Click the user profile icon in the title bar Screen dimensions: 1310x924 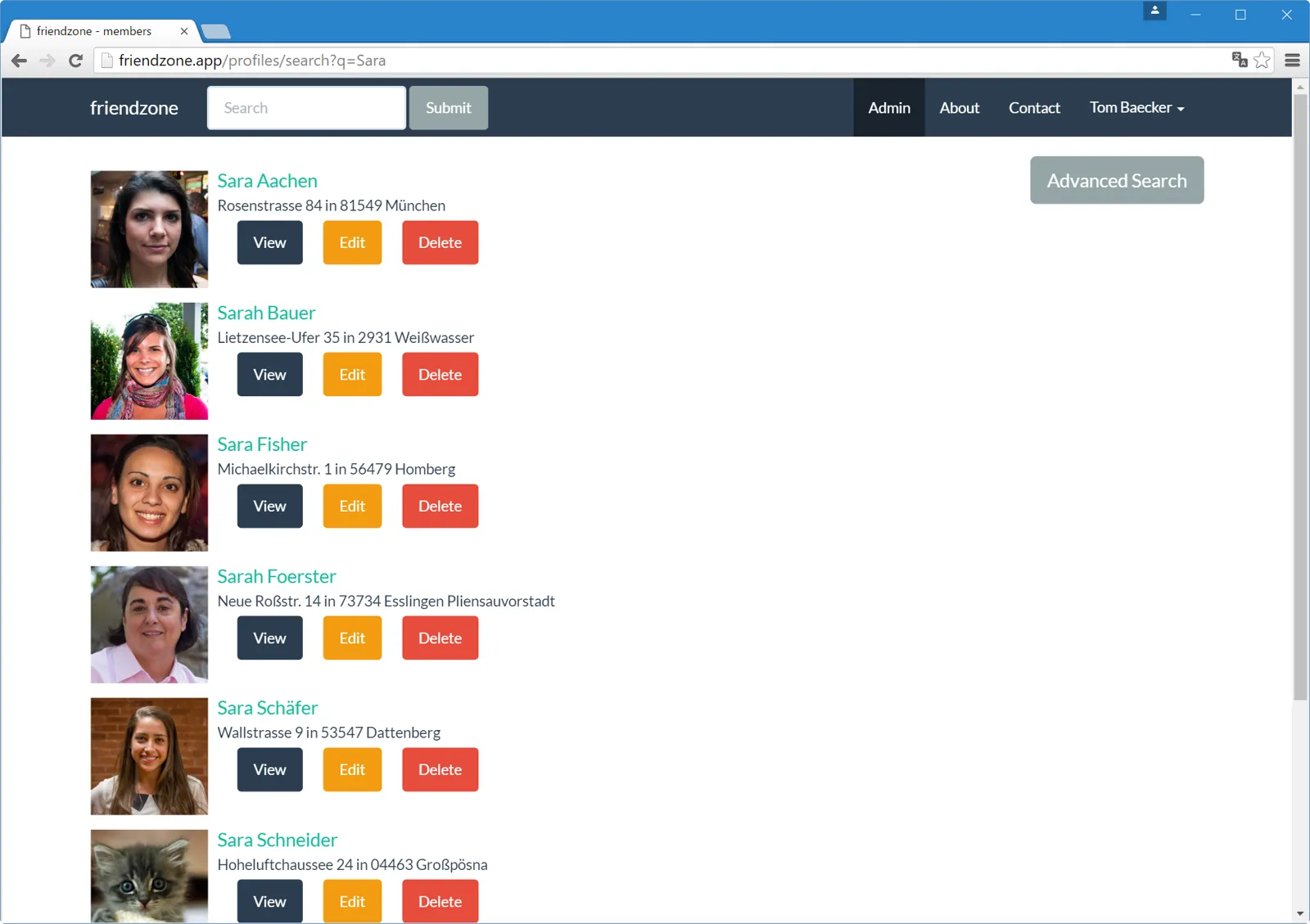click(1154, 11)
